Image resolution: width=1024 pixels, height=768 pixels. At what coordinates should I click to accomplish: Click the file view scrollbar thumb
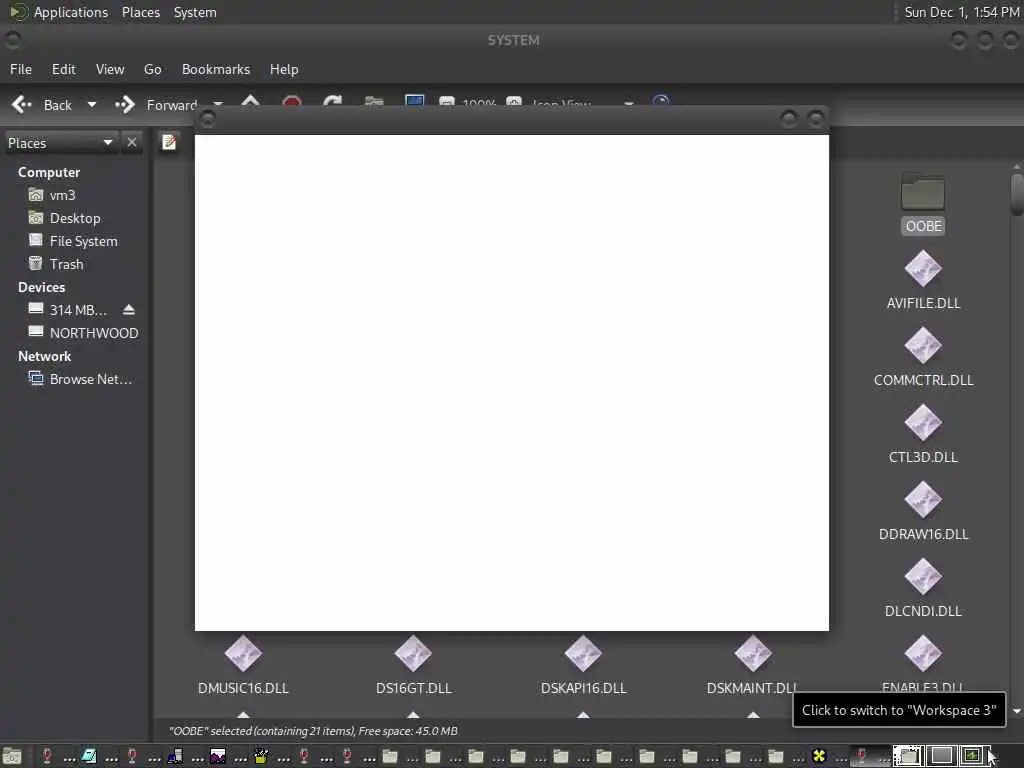pos(1016,193)
